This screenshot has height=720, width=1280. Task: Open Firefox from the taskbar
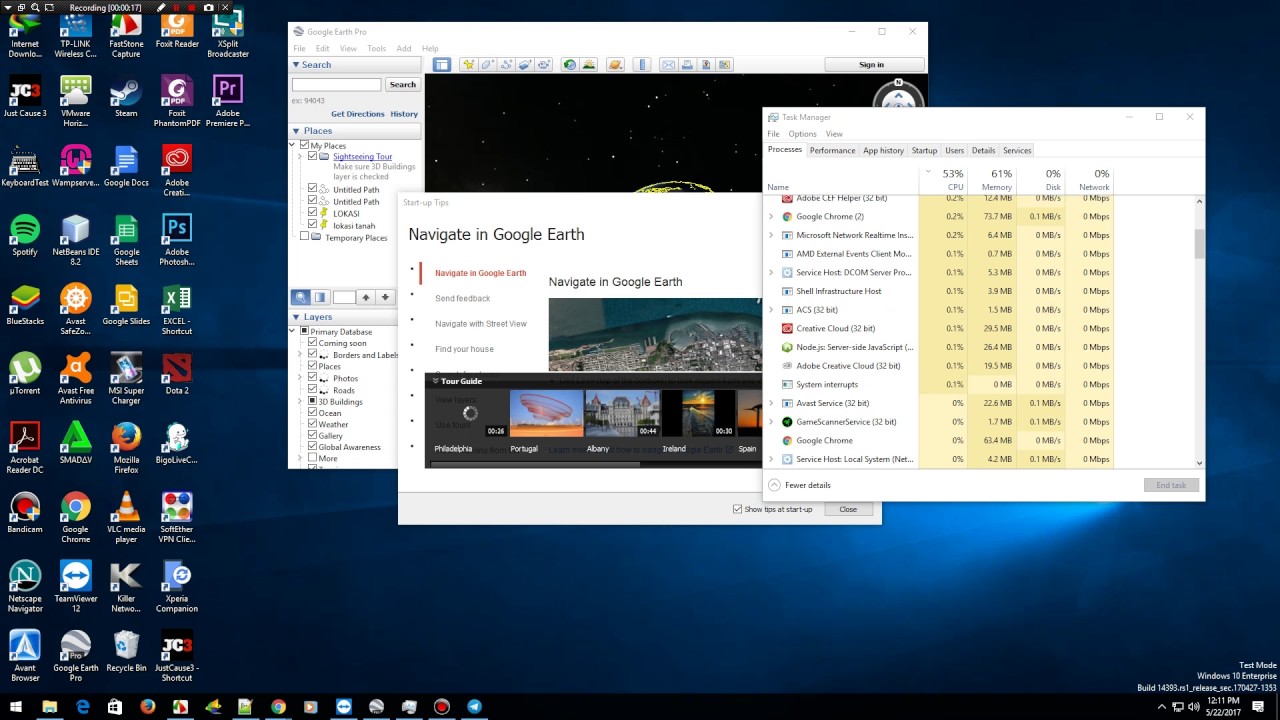click(x=148, y=707)
